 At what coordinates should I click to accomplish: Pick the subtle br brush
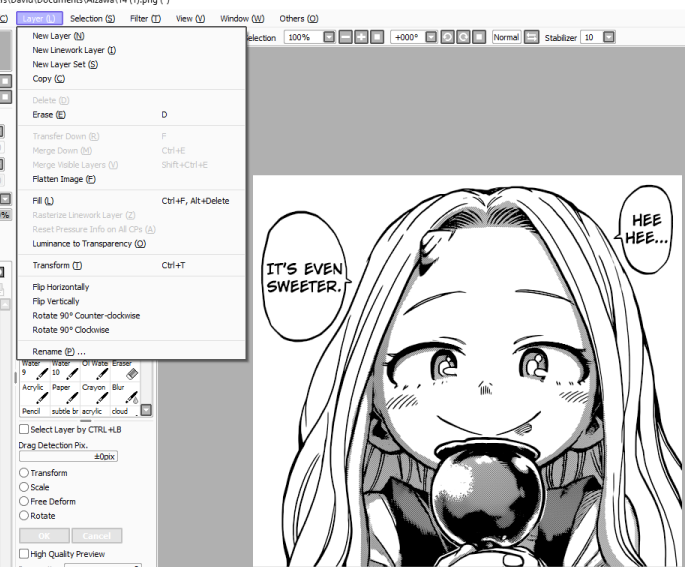pos(65,411)
